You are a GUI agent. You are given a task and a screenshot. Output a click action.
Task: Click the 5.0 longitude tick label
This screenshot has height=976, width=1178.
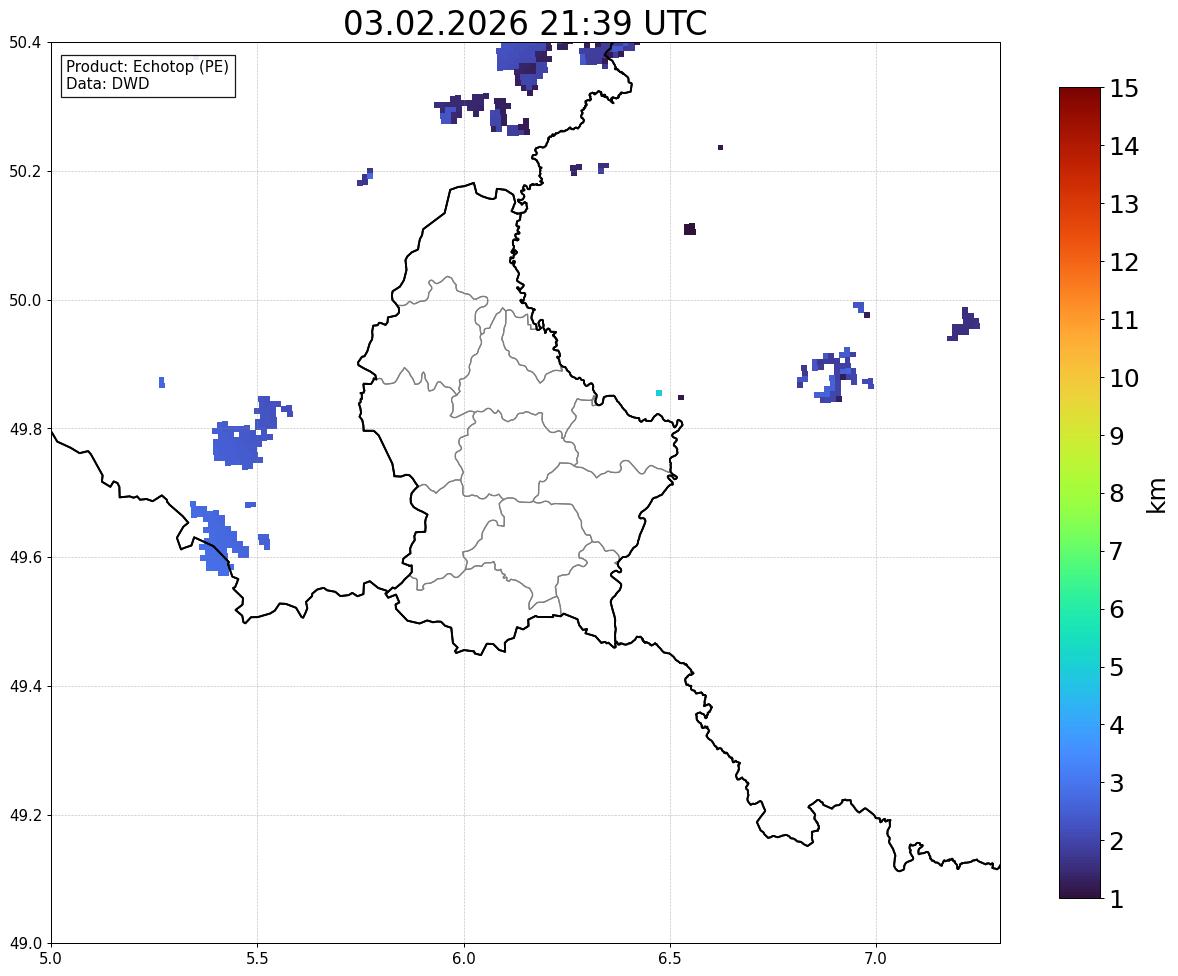(50, 959)
